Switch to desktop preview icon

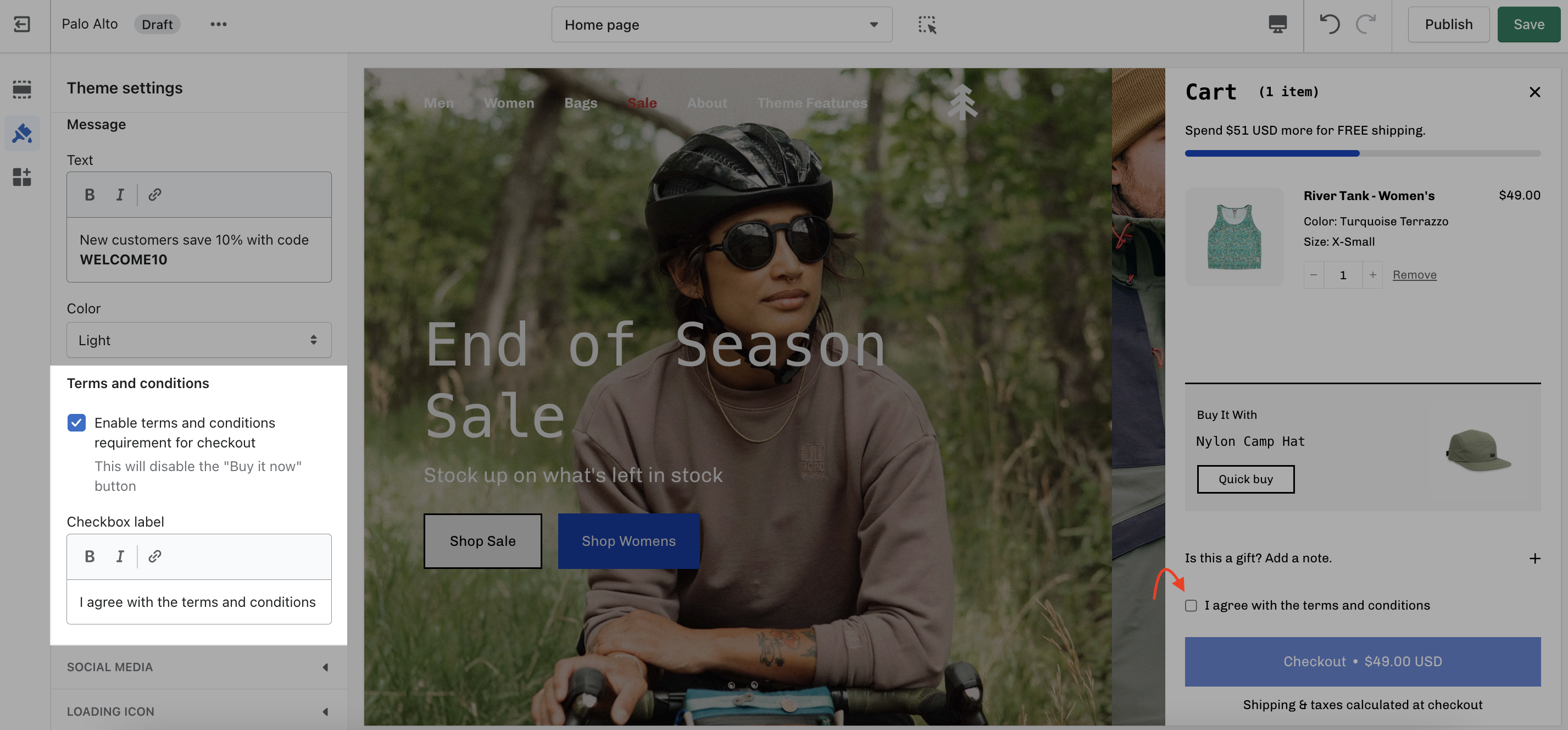click(1277, 24)
